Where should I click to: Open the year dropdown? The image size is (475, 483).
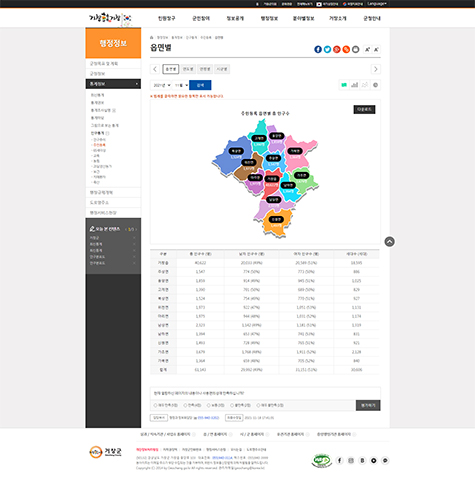161,85
